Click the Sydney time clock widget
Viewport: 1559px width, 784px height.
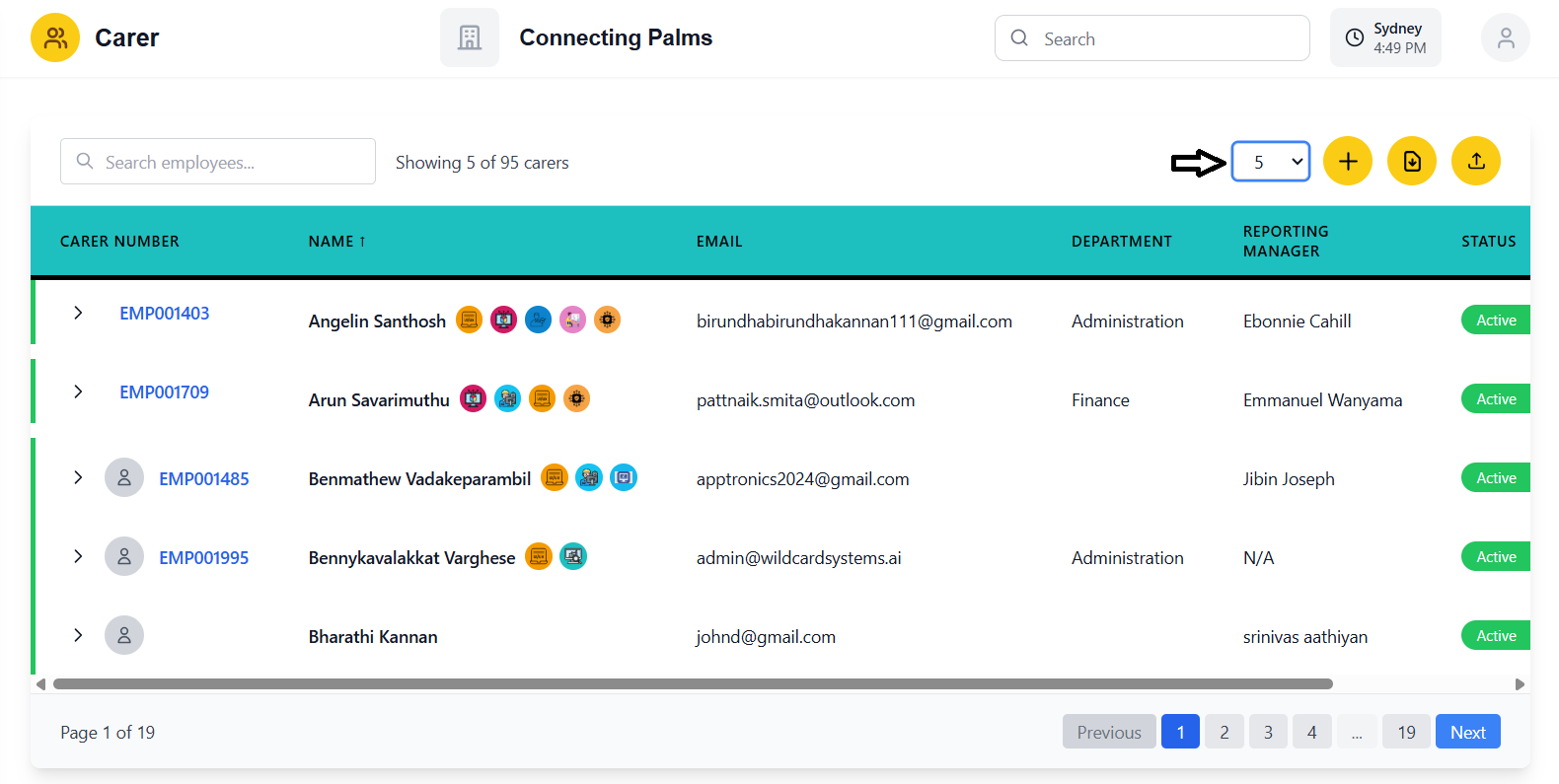coord(1384,38)
